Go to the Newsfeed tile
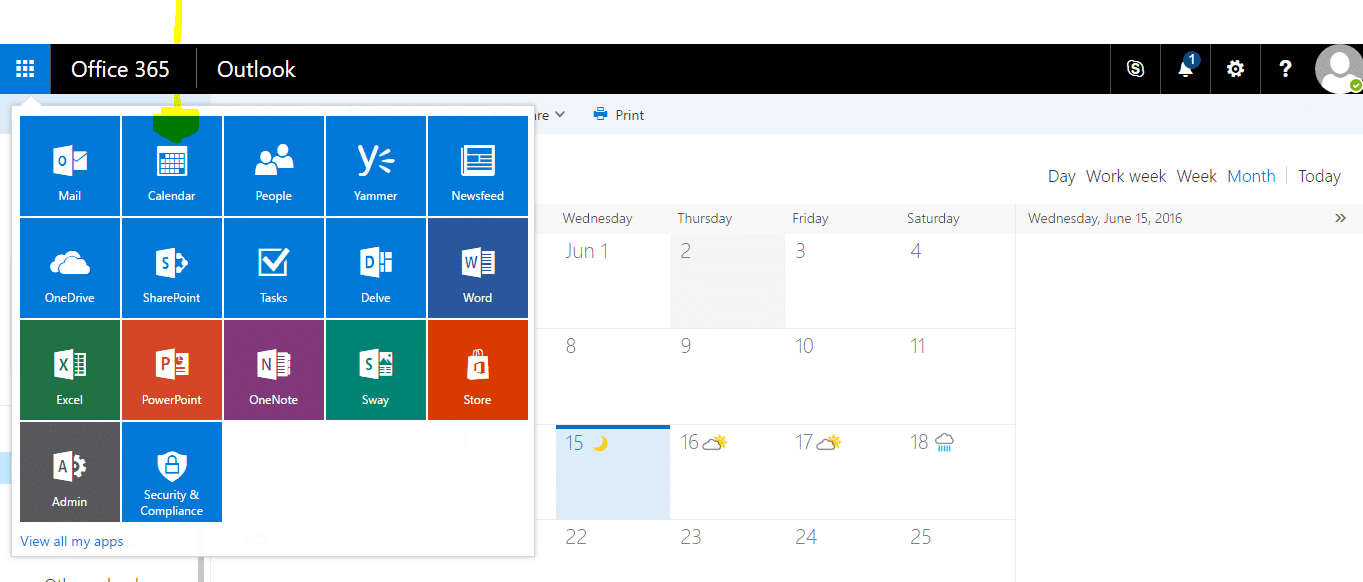This screenshot has width=1363, height=582. point(478,165)
